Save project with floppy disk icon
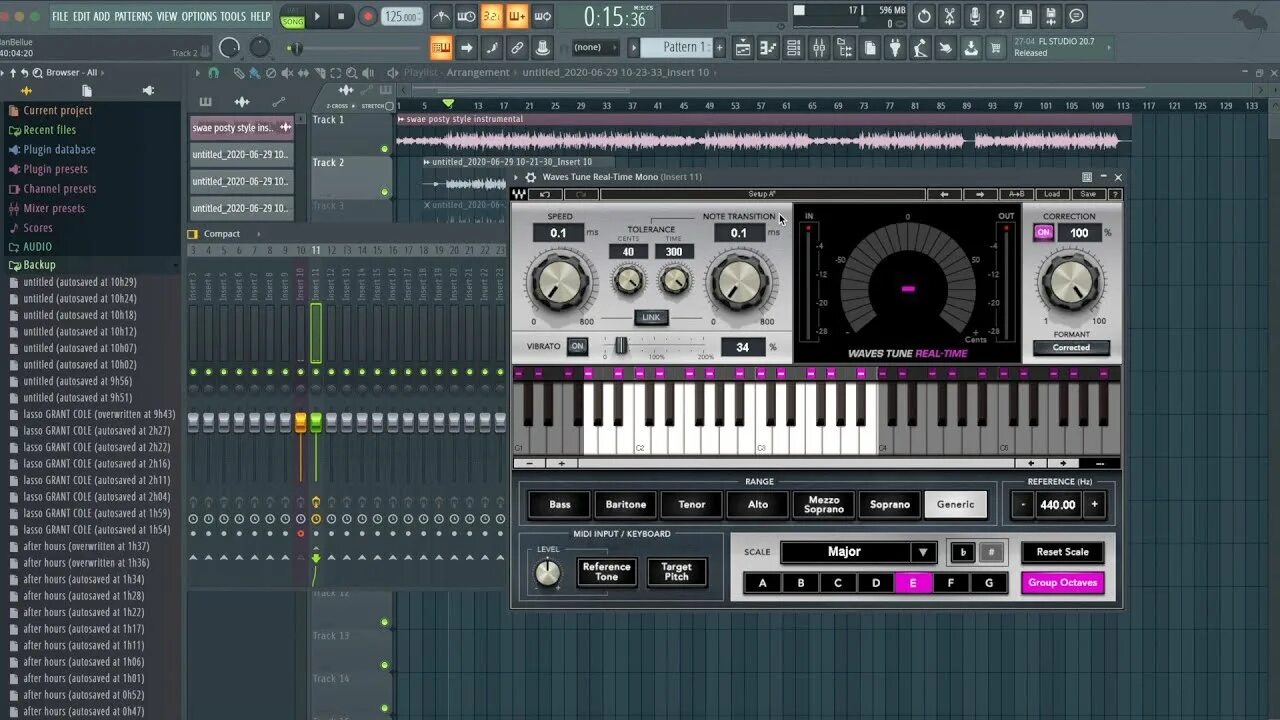This screenshot has height=720, width=1280. tap(1025, 16)
